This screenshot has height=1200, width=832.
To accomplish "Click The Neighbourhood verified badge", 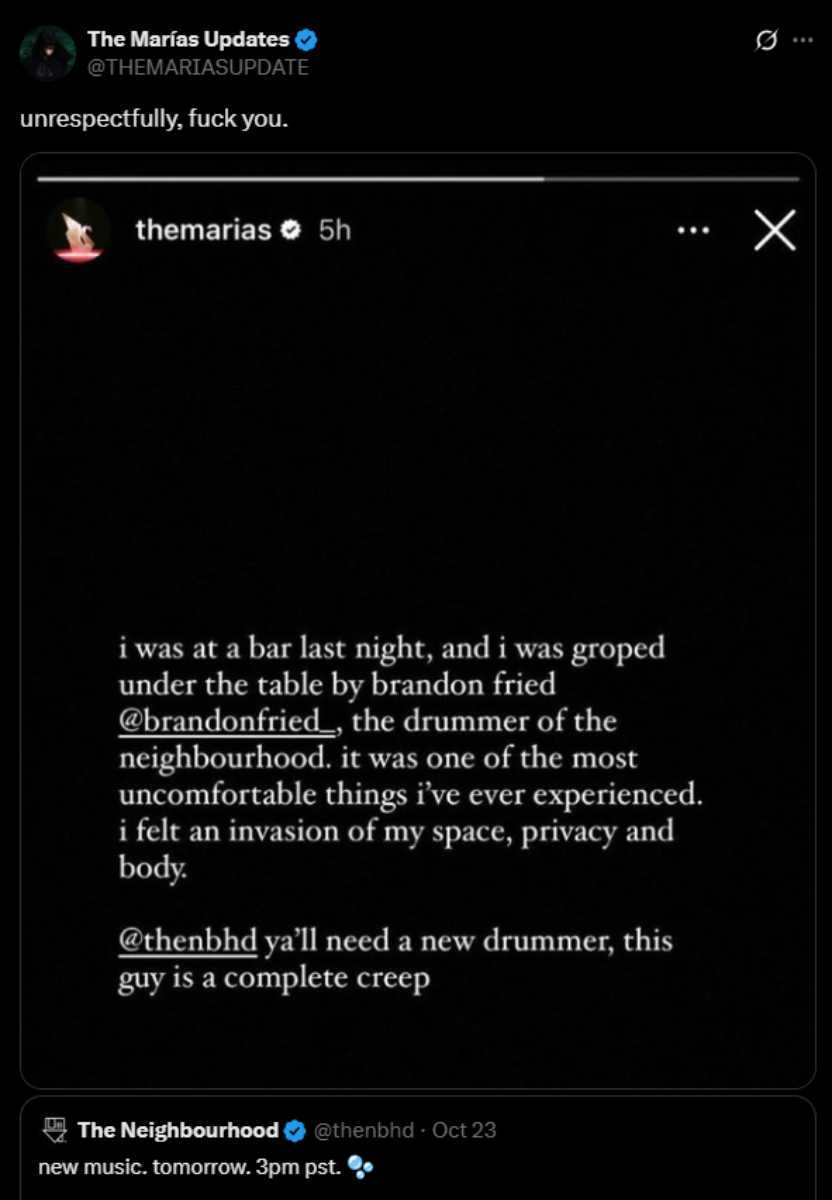I will pyautogui.click(x=295, y=1131).
